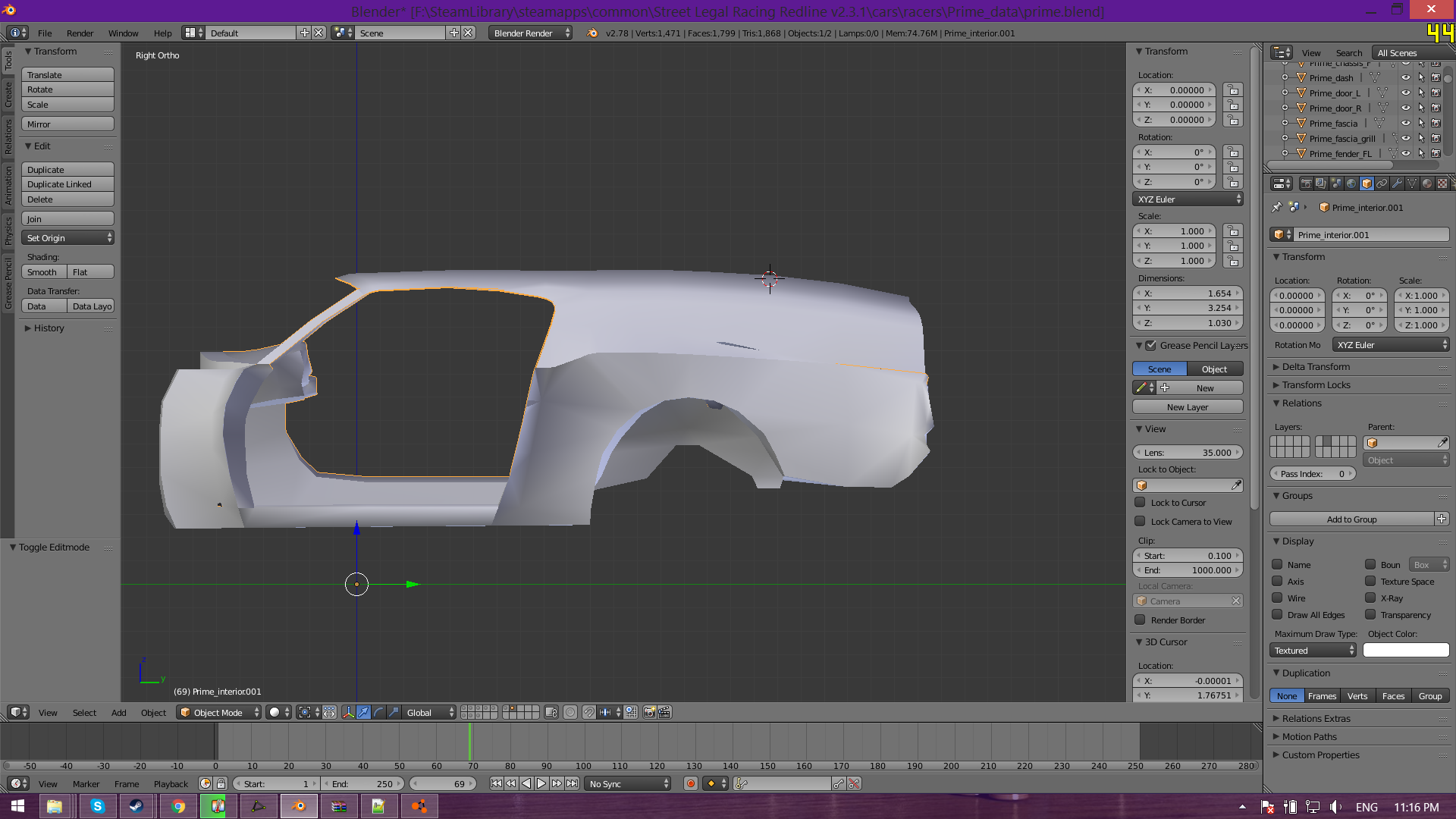
Task: Open the Add menu in 3D viewport header
Action: [x=119, y=712]
